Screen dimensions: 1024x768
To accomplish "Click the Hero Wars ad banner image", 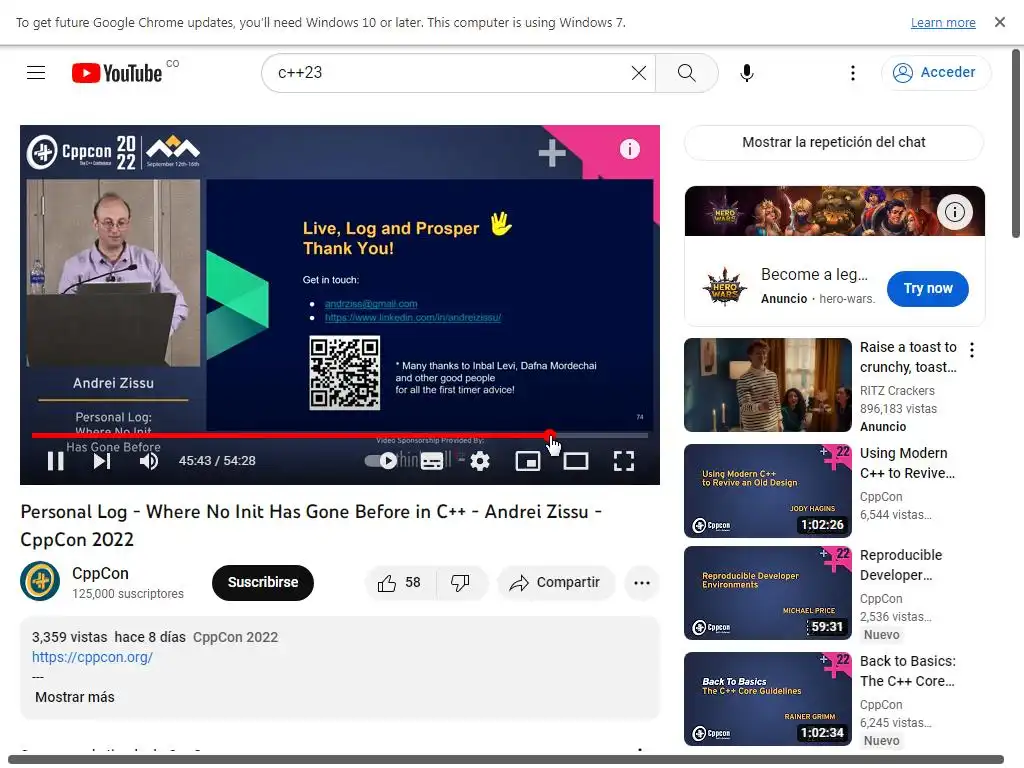I will click(834, 211).
